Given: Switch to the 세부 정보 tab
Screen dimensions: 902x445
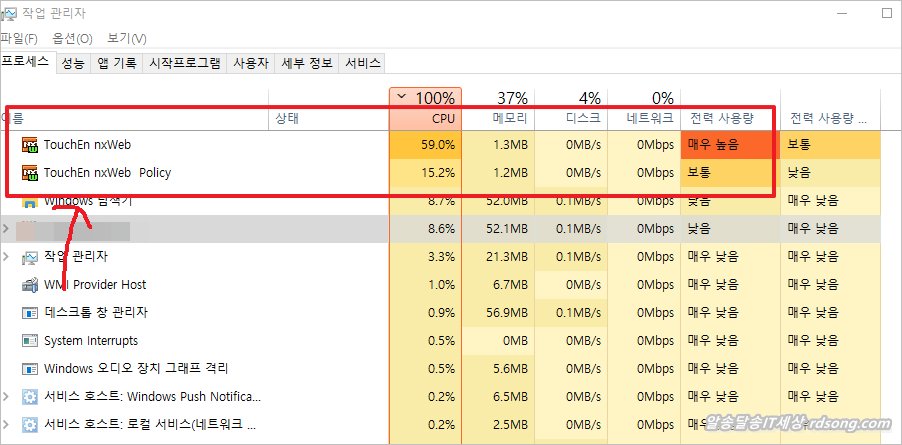Looking at the screenshot, I should [x=307, y=64].
